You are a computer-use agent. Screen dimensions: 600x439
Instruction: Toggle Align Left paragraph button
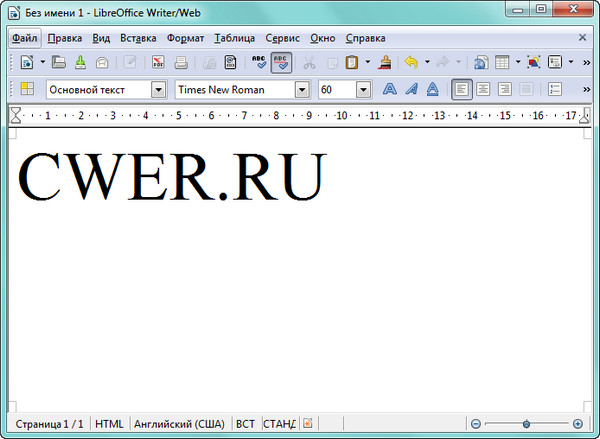coord(461,90)
